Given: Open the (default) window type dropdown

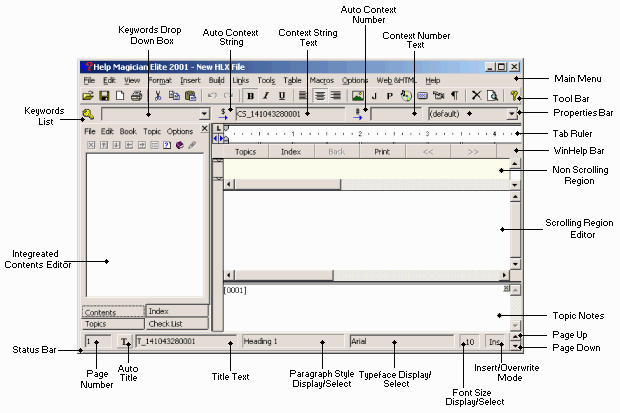Looking at the screenshot, I should point(512,114).
